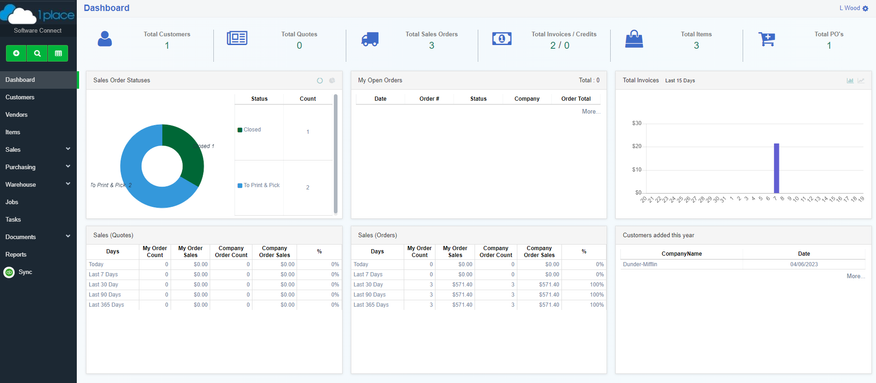The image size is (876, 383).
Task: Click the Order Total column header
Action: coord(576,99)
